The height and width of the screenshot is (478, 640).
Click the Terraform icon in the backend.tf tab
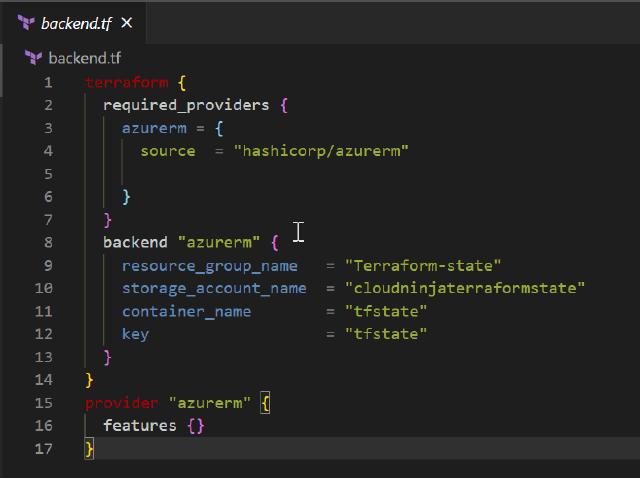(24, 22)
